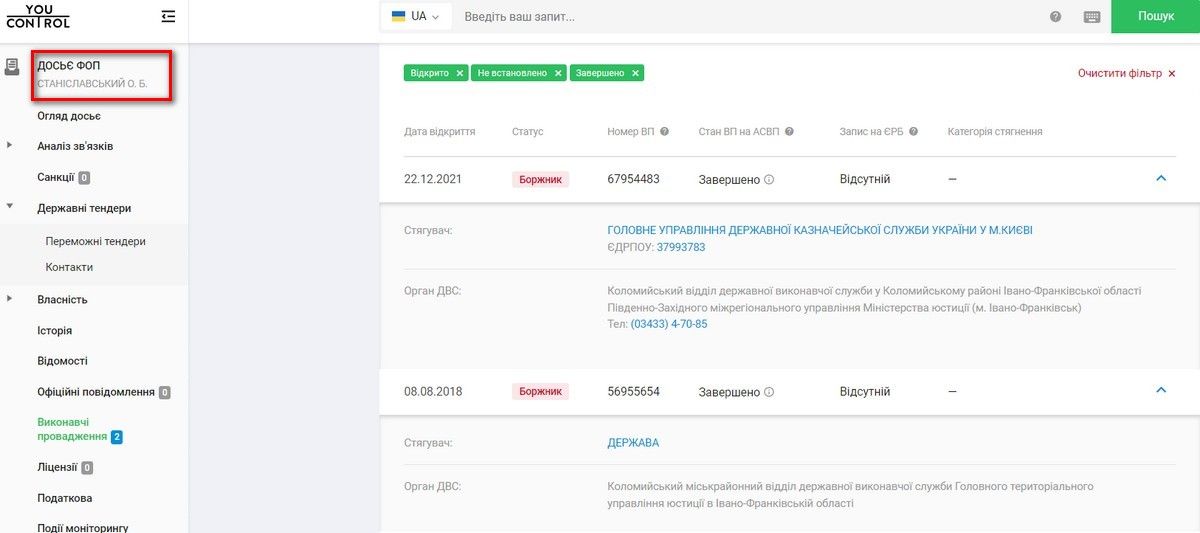Remove the Завершено filter tag
The height and width of the screenshot is (533, 1200).
(635, 73)
